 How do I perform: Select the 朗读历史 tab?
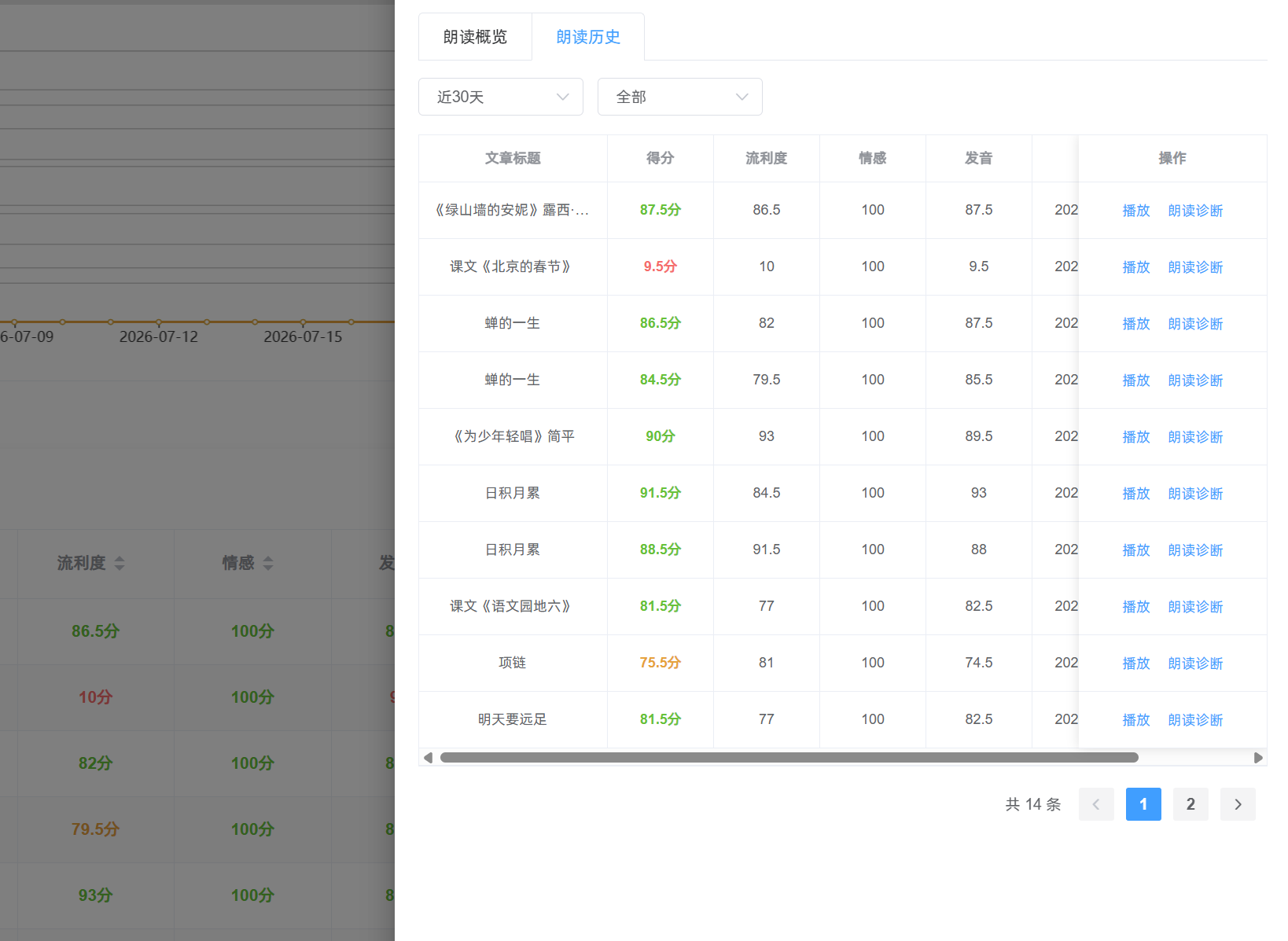point(588,37)
